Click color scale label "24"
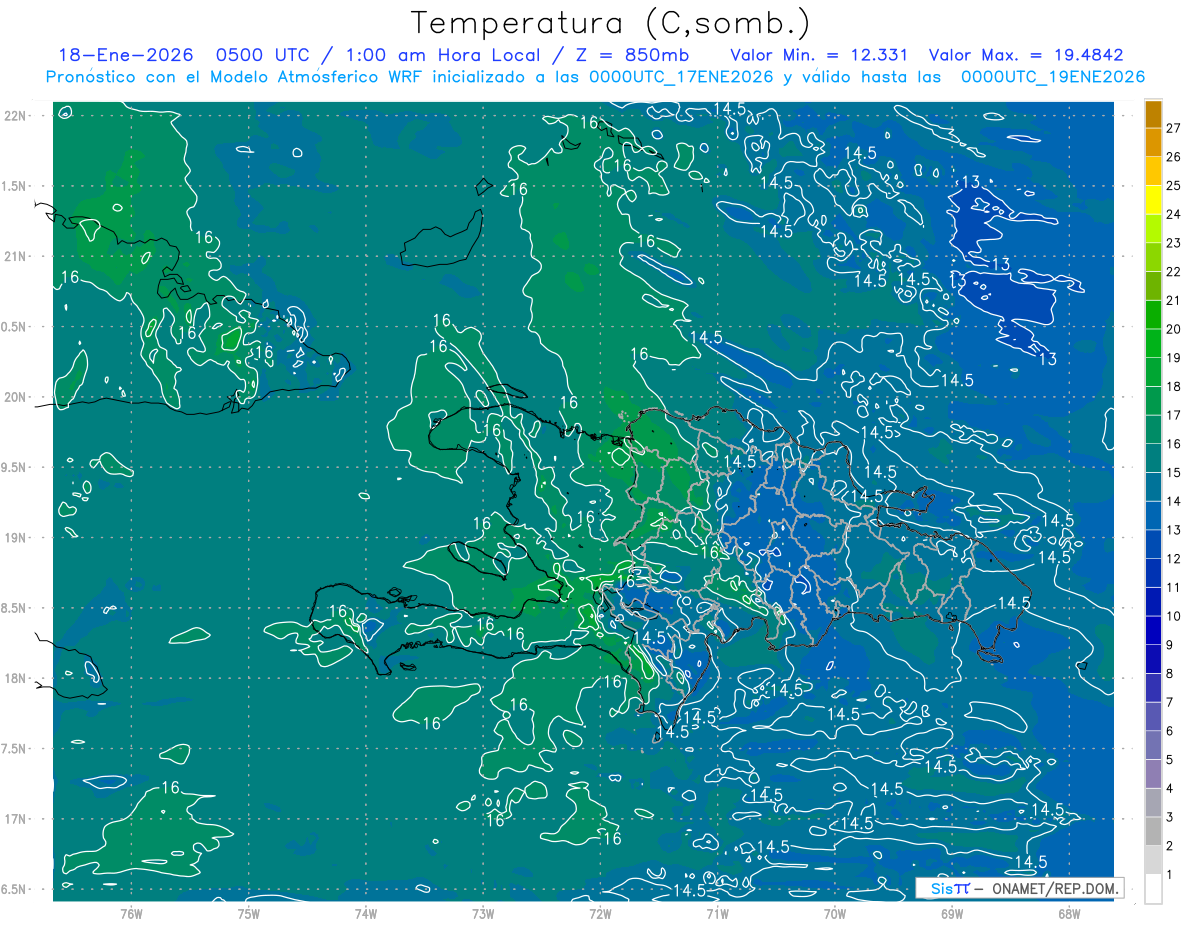Viewport: 1200px width, 927px height. pyautogui.click(x=1174, y=214)
